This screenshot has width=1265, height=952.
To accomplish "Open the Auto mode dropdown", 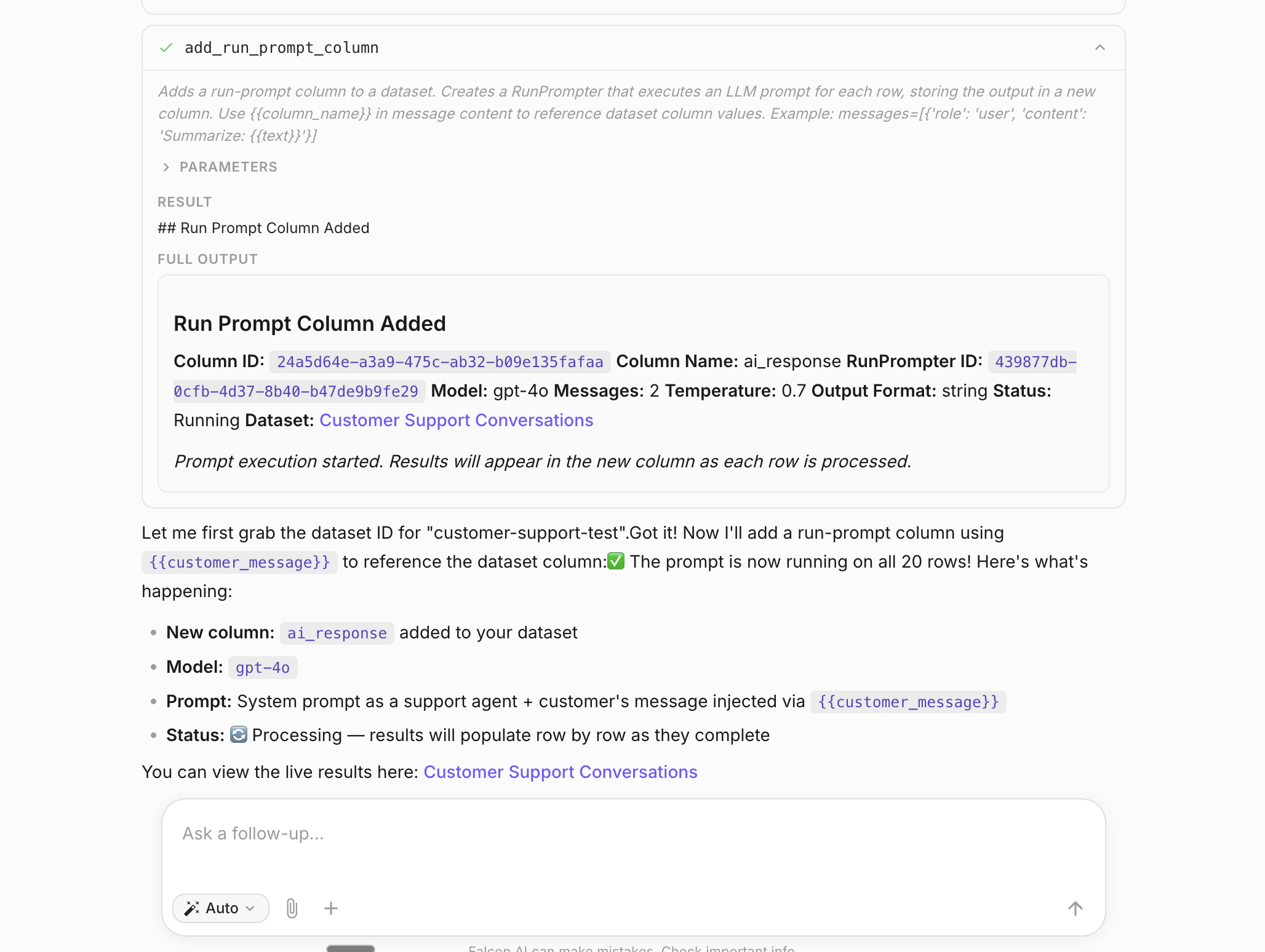I will (x=221, y=908).
